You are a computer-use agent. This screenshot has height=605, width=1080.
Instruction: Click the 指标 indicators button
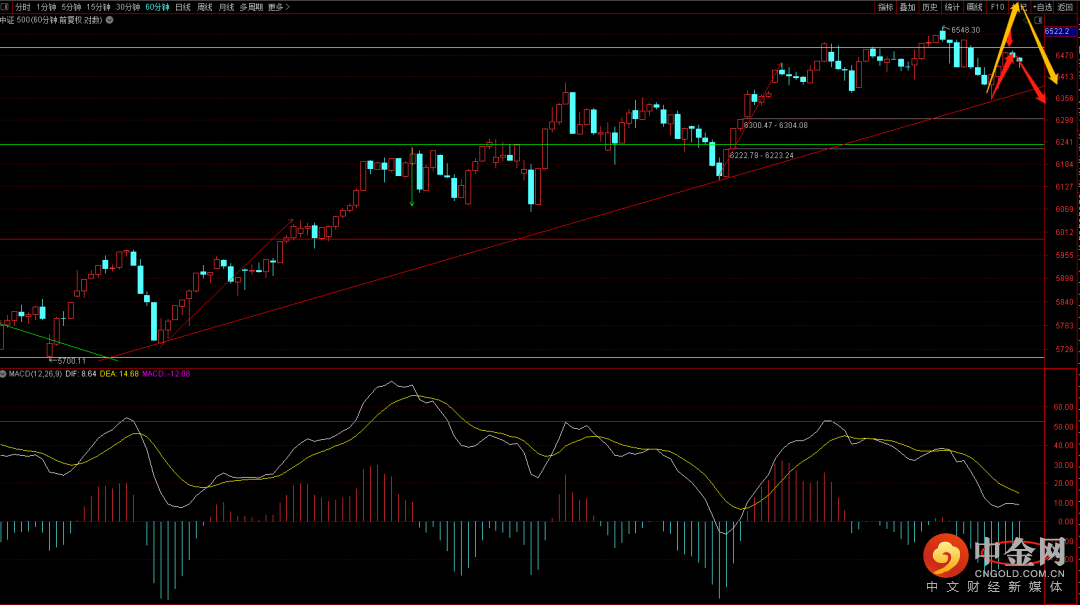[885, 7]
